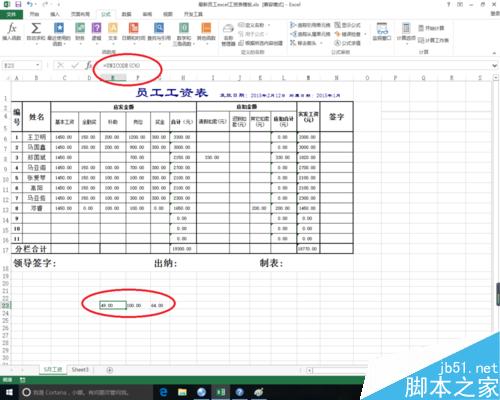Click Calculate Sheet
500x400 pixels.
[x=433, y=40]
